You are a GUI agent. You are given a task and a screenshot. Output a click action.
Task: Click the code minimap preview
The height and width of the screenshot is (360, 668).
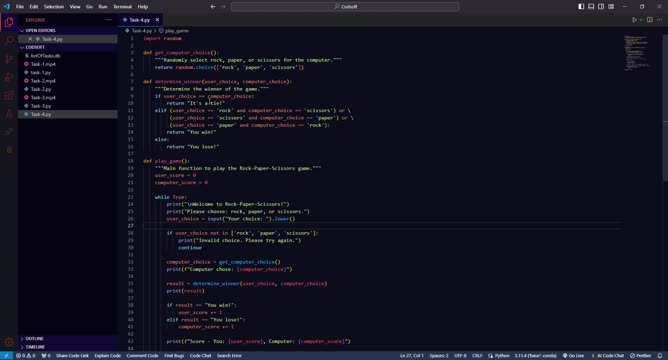pos(638,53)
